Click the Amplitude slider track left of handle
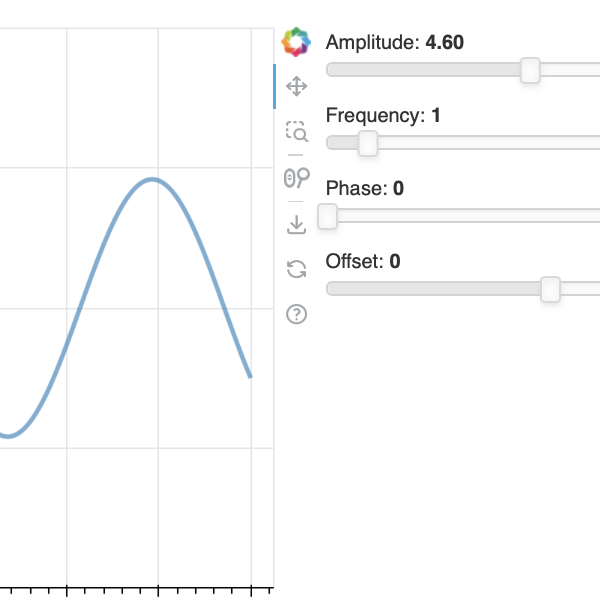This screenshot has height=600, width=600. 420,70
